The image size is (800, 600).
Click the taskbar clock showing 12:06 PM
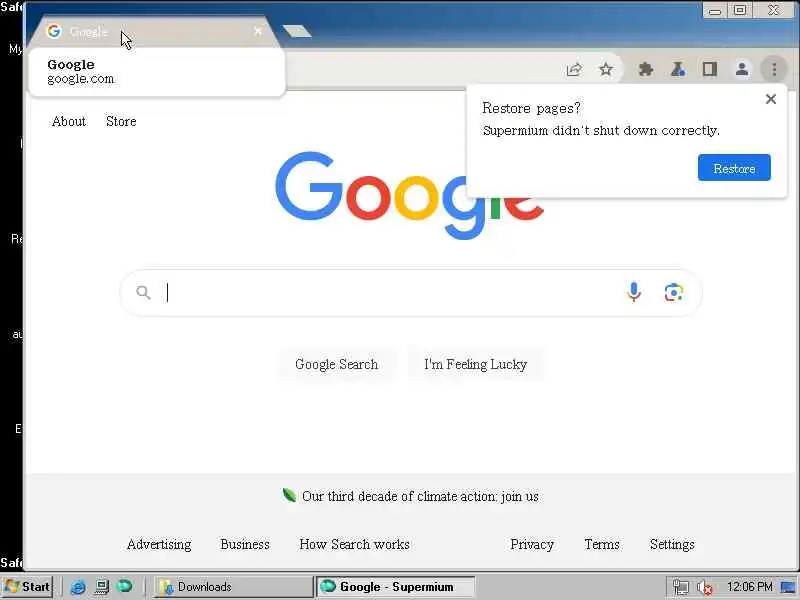749,587
